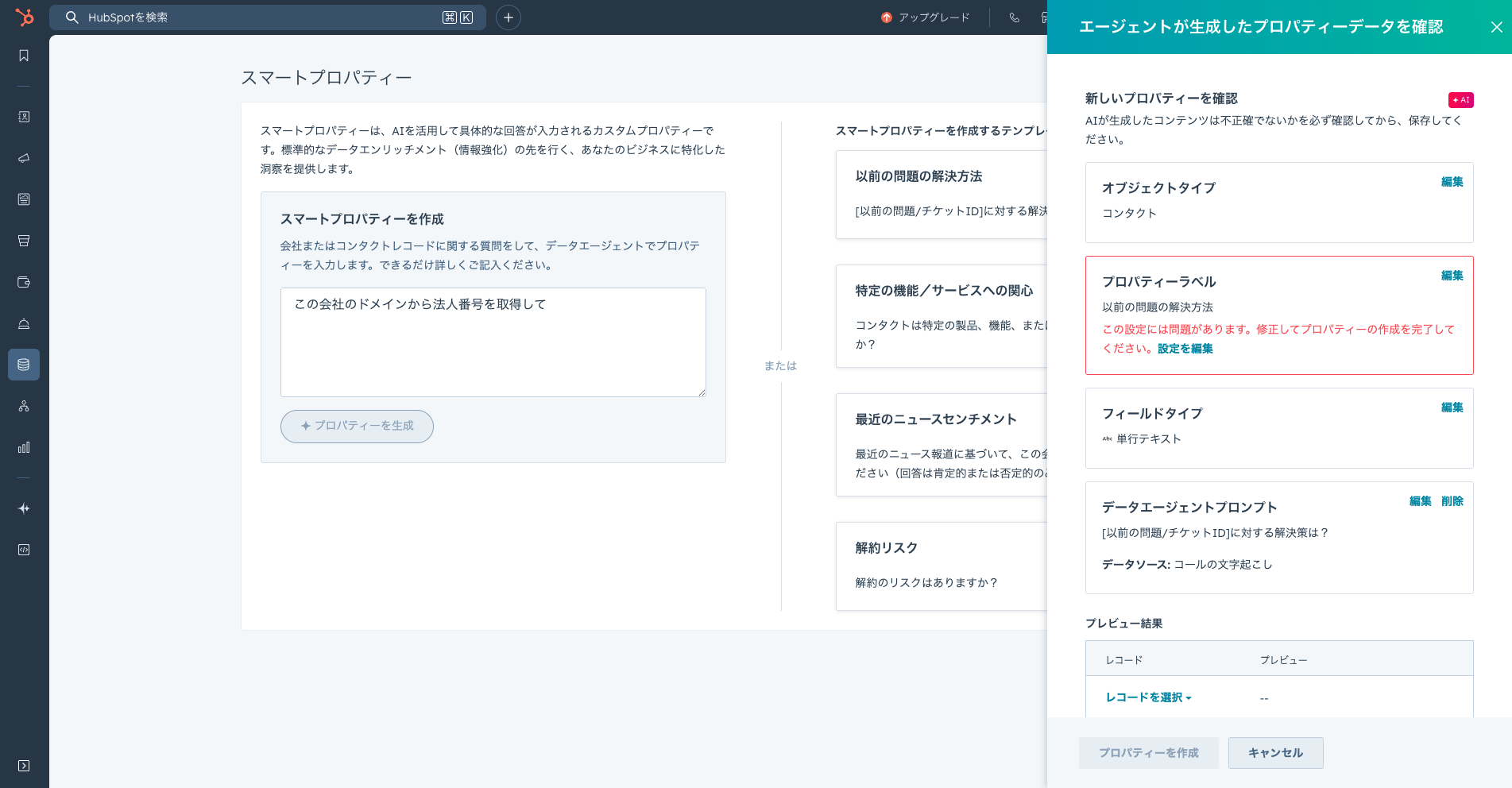
Task: Click the phone calling icon in header
Action: (1015, 17)
